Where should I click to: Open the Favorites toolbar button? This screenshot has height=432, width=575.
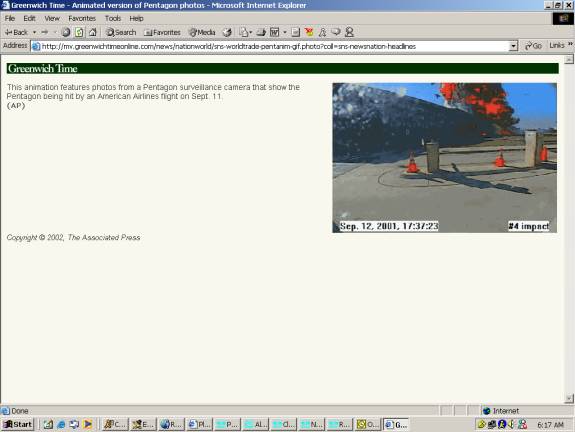point(162,32)
